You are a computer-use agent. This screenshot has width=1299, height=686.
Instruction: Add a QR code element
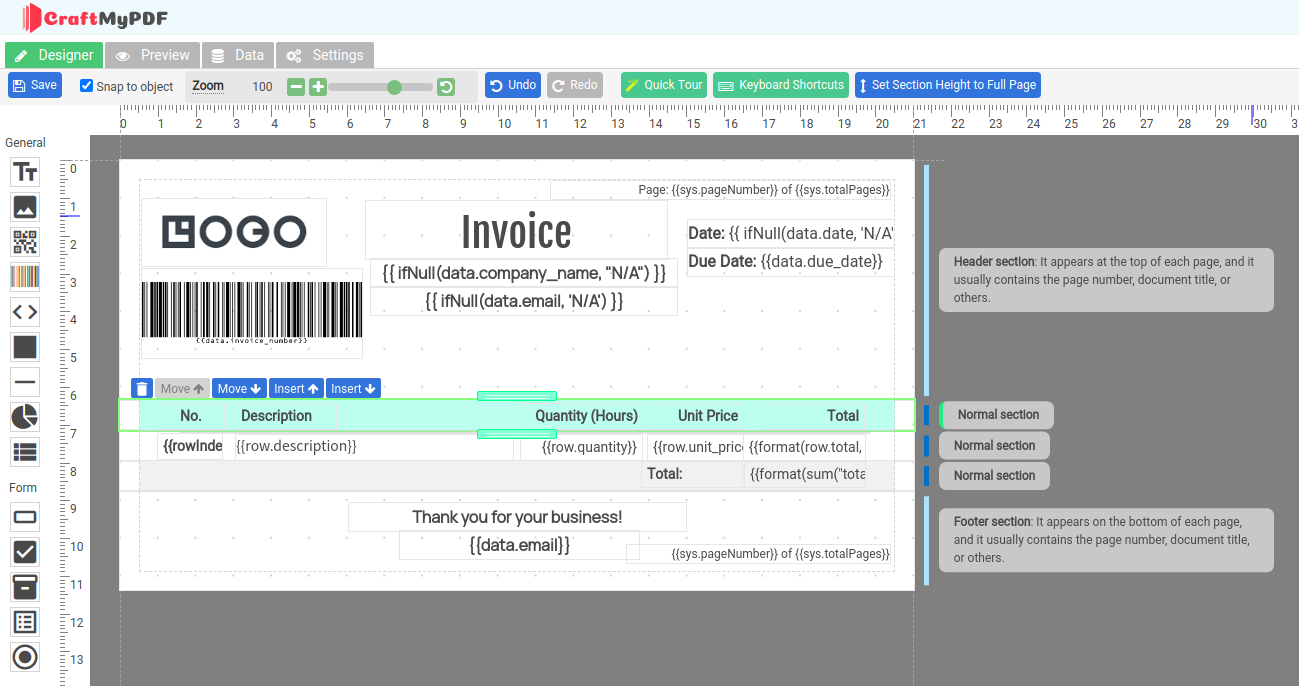pos(25,242)
